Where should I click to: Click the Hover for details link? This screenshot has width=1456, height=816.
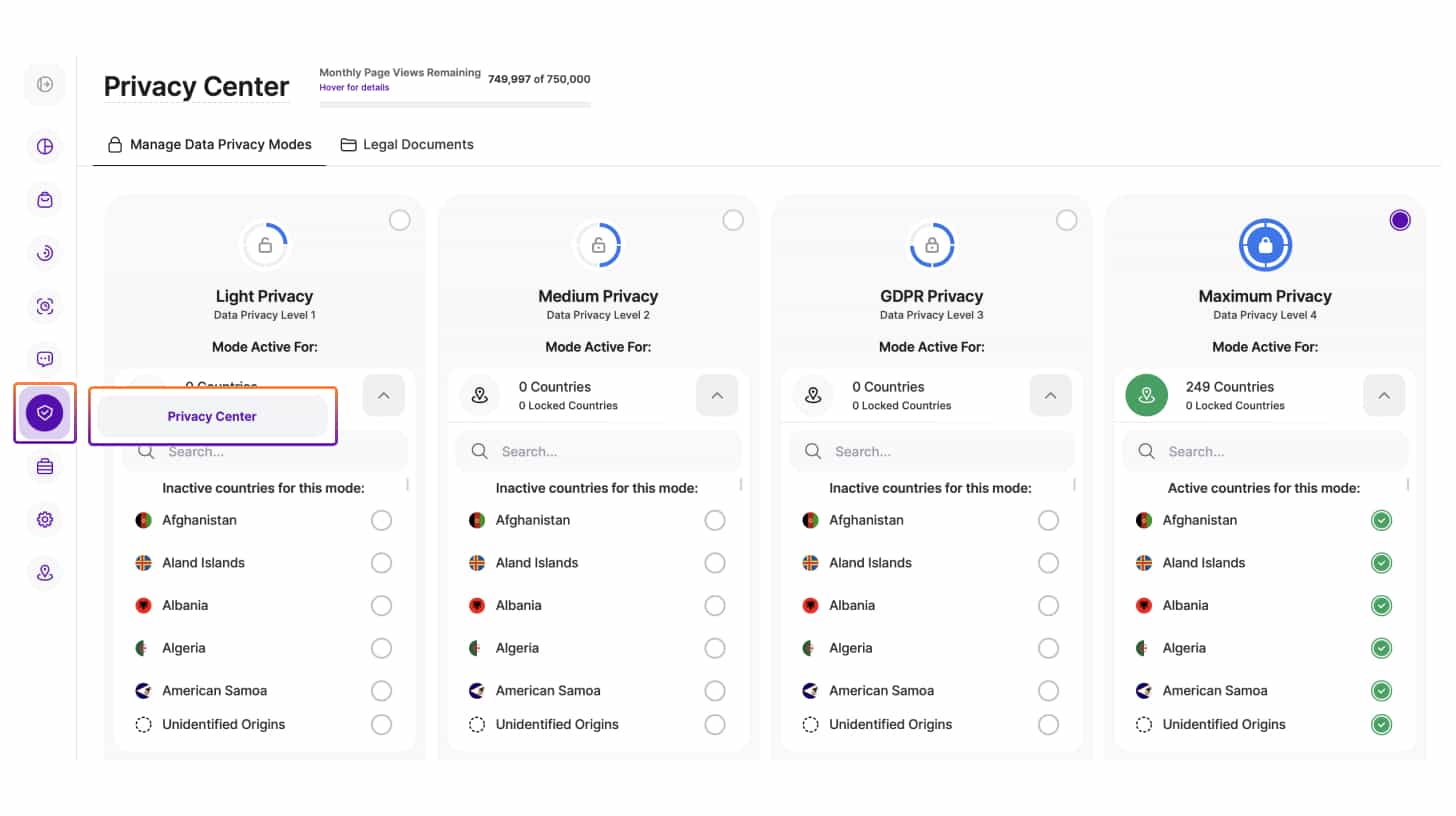(x=354, y=88)
